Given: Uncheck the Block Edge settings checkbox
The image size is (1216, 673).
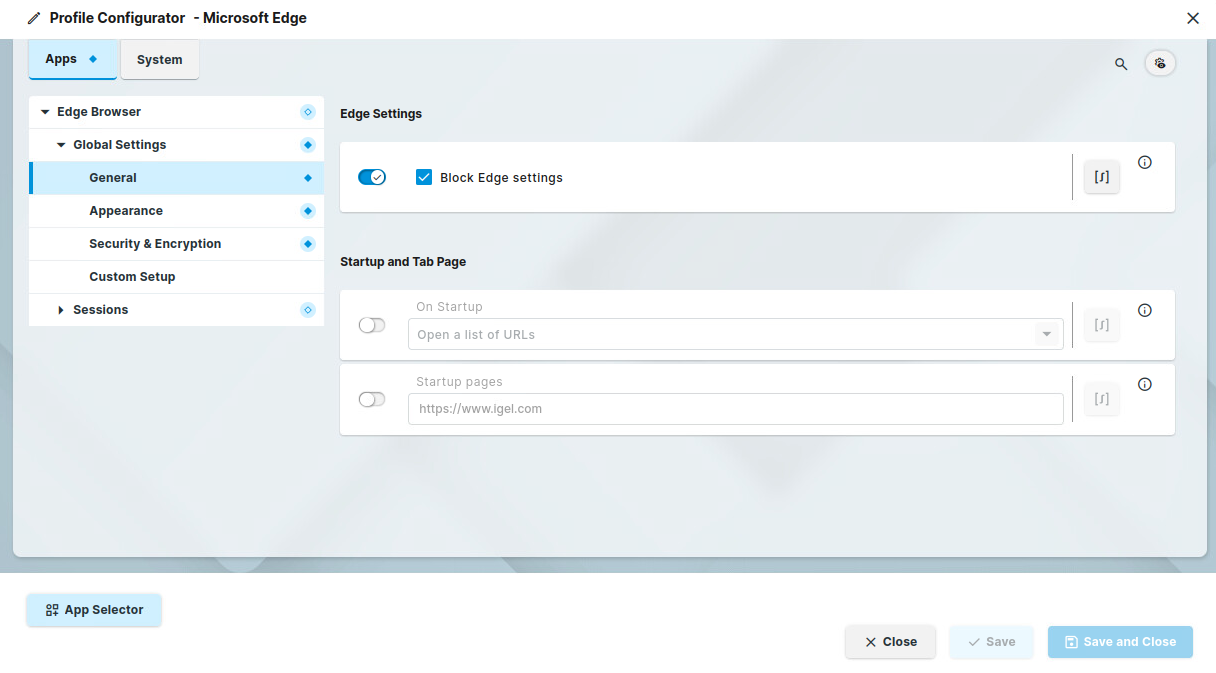Looking at the screenshot, I should [x=424, y=177].
